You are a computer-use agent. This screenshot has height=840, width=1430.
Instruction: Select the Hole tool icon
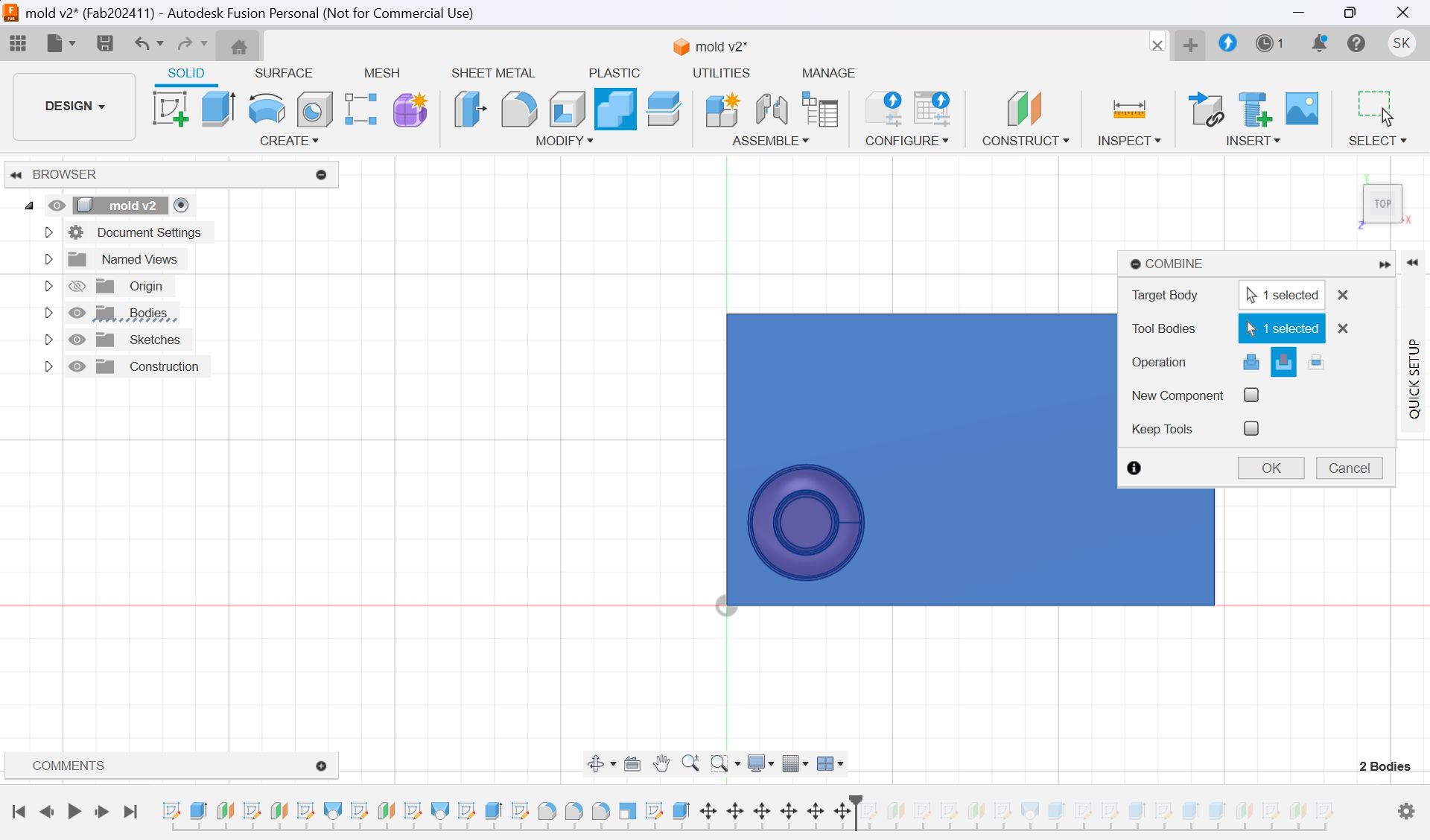click(314, 109)
